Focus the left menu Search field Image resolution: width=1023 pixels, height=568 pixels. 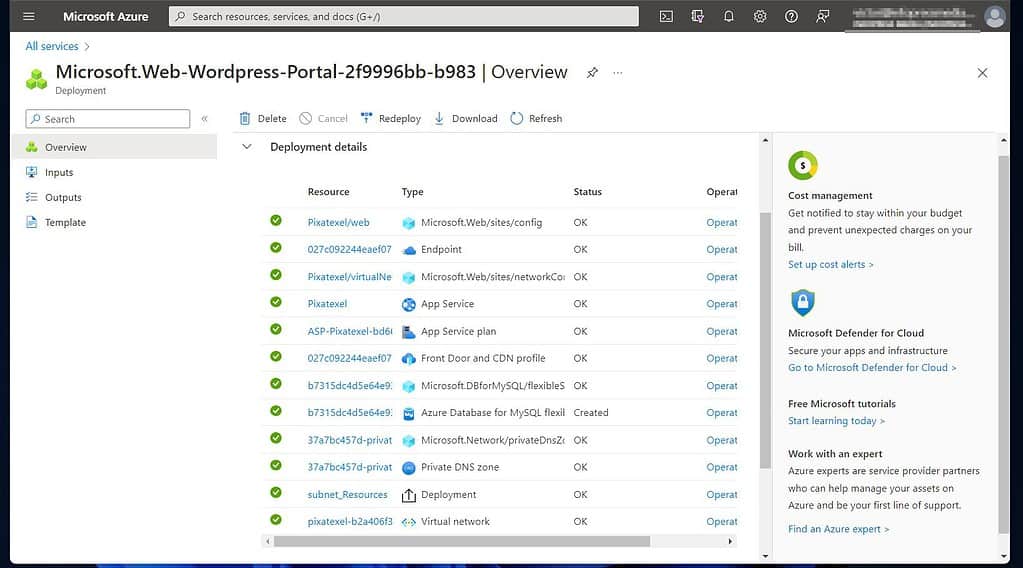[108, 119]
